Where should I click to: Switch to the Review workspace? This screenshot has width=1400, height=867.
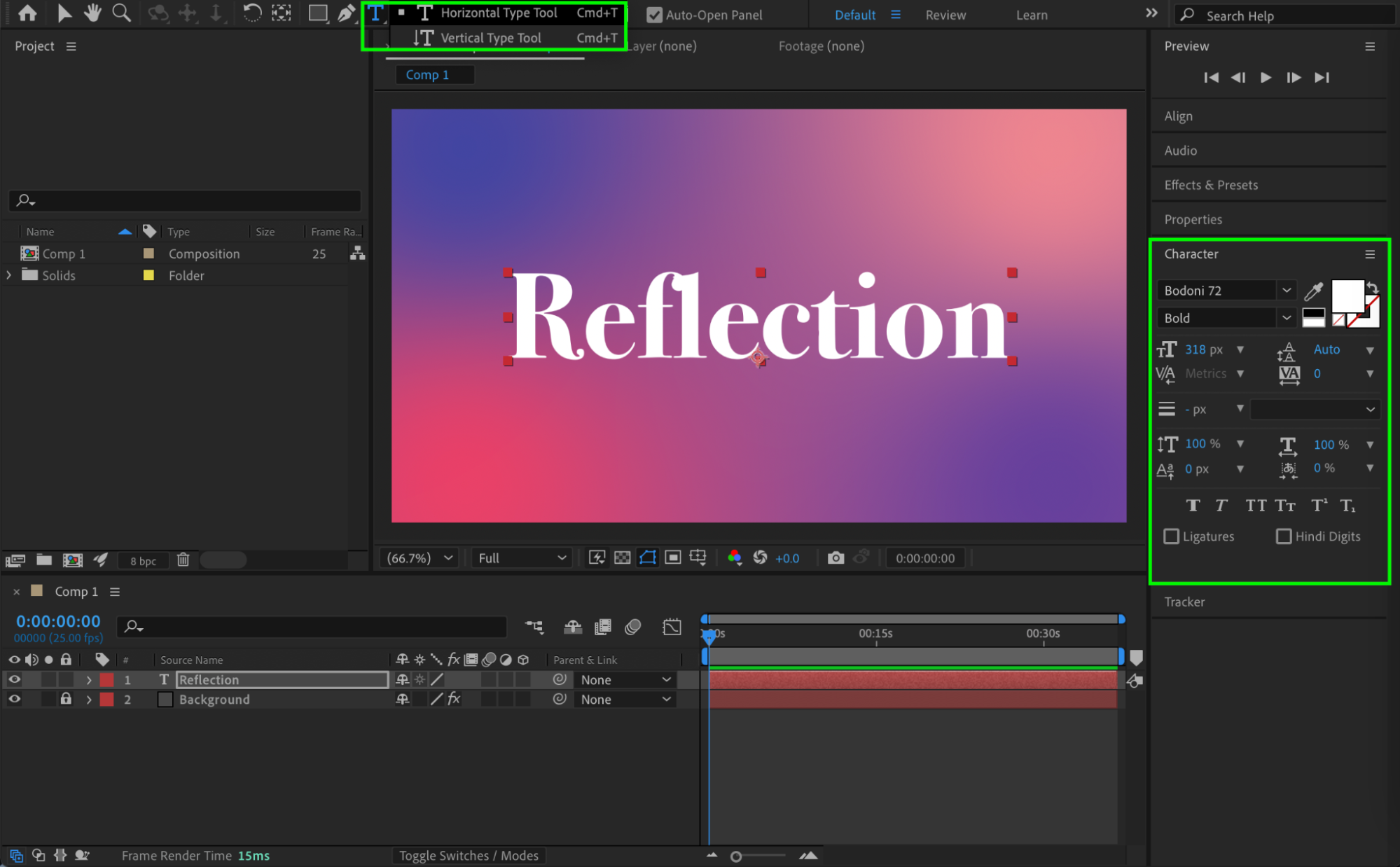(945, 15)
